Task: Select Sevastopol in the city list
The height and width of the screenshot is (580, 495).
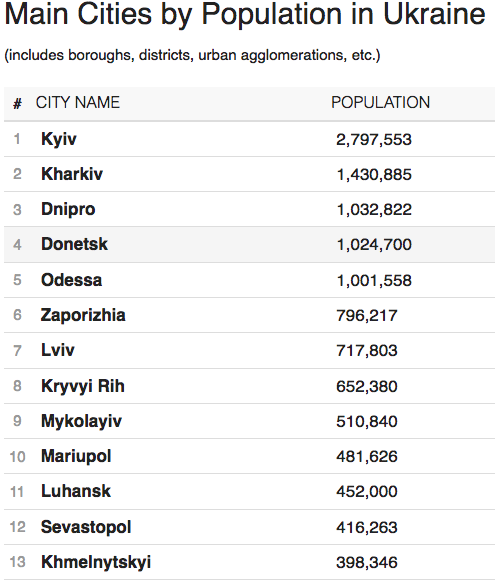Action: pyautogui.click(x=86, y=527)
